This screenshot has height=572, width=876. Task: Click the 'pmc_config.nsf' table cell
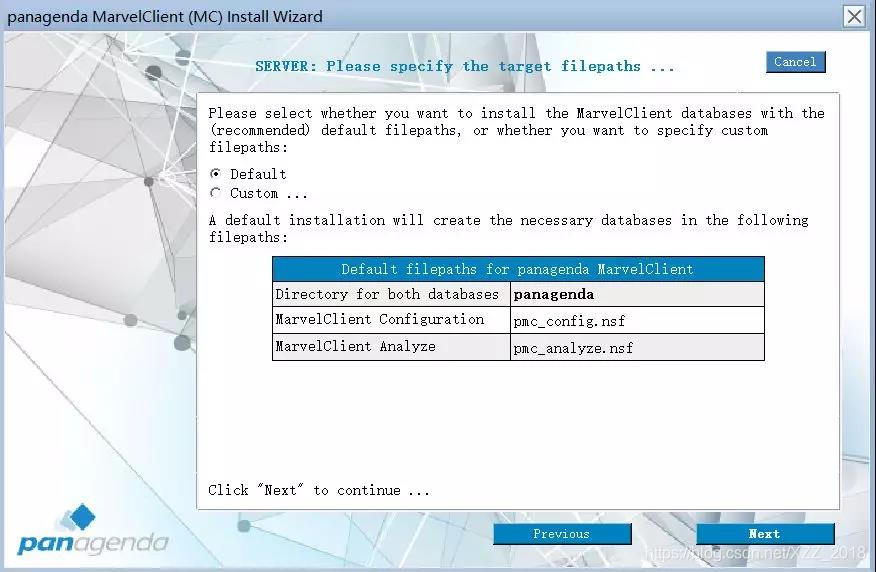pos(637,321)
